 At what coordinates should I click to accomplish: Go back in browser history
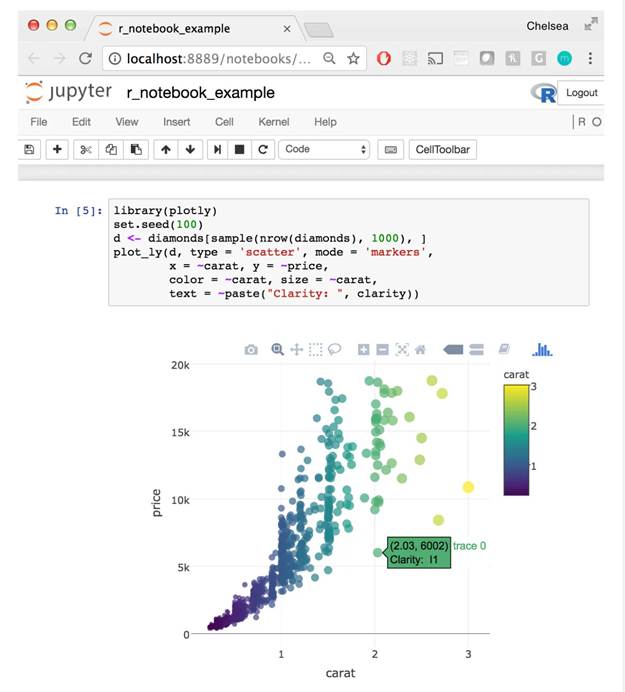34,58
